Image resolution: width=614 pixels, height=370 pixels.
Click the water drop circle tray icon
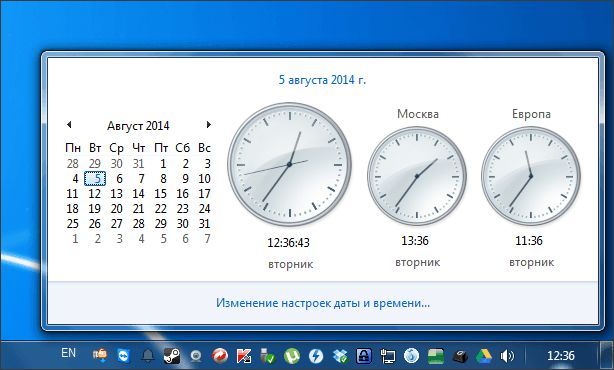tap(412, 356)
